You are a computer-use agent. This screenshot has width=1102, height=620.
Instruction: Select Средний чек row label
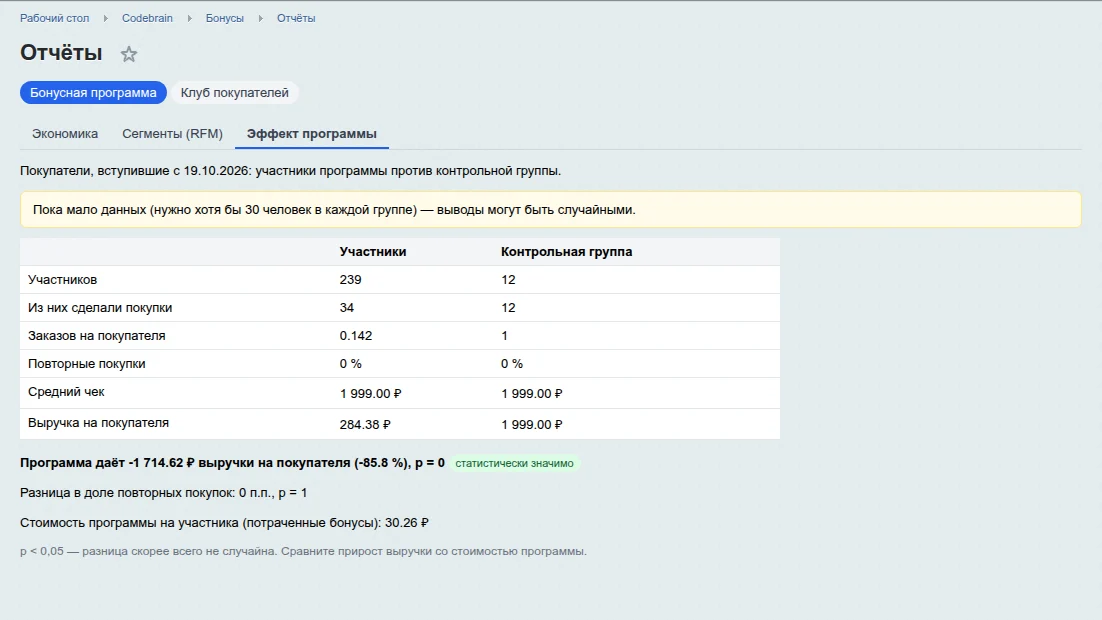pos(66,392)
